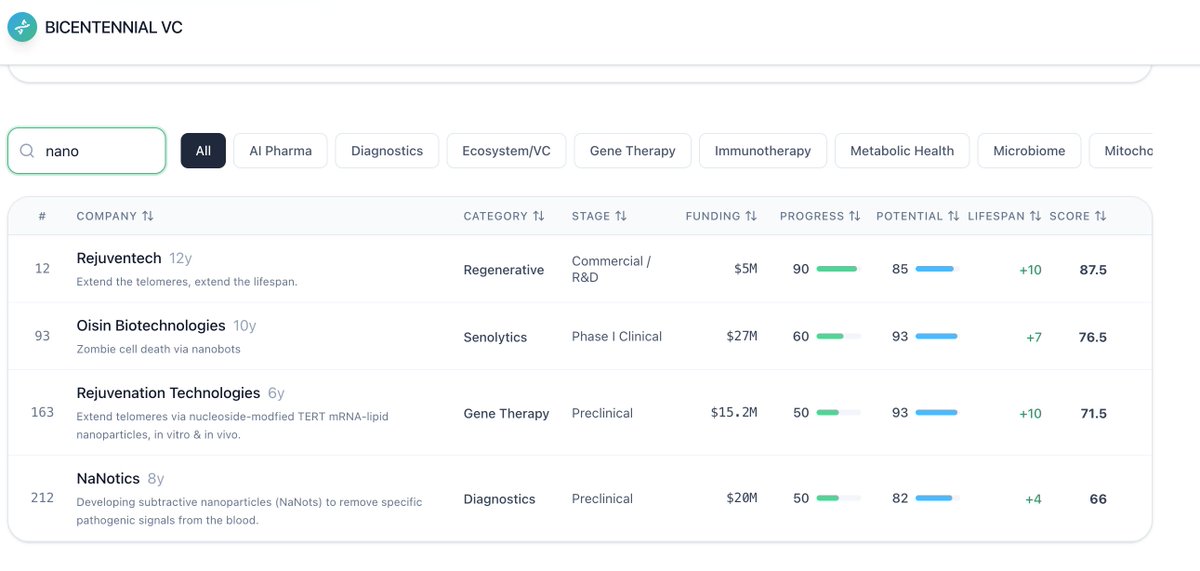Filter by Diagnostics category chip
The height and width of the screenshot is (571, 1200).
coord(387,151)
